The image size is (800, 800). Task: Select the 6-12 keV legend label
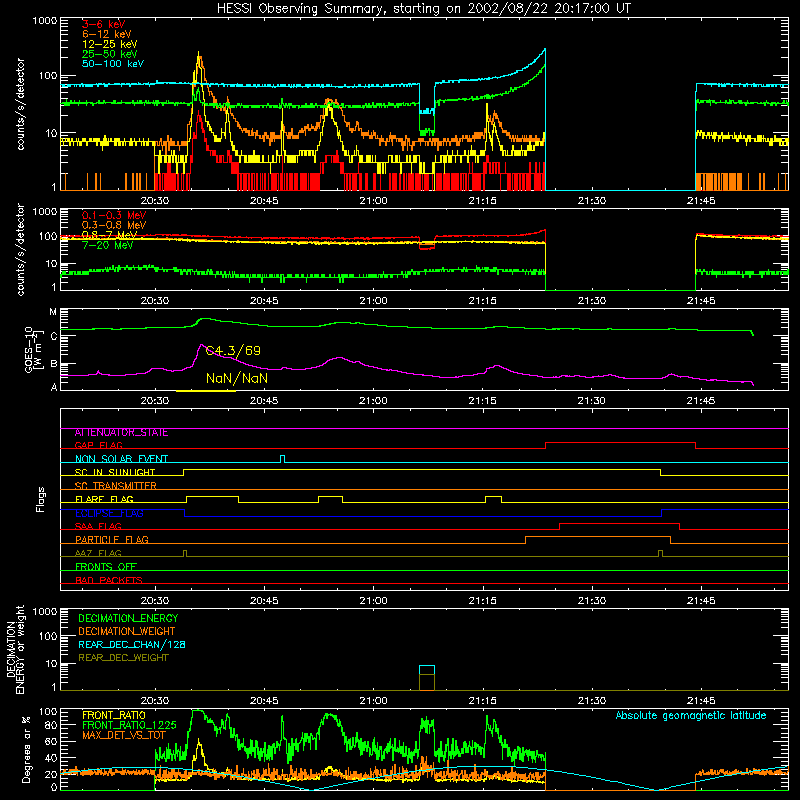[x=107, y=34]
